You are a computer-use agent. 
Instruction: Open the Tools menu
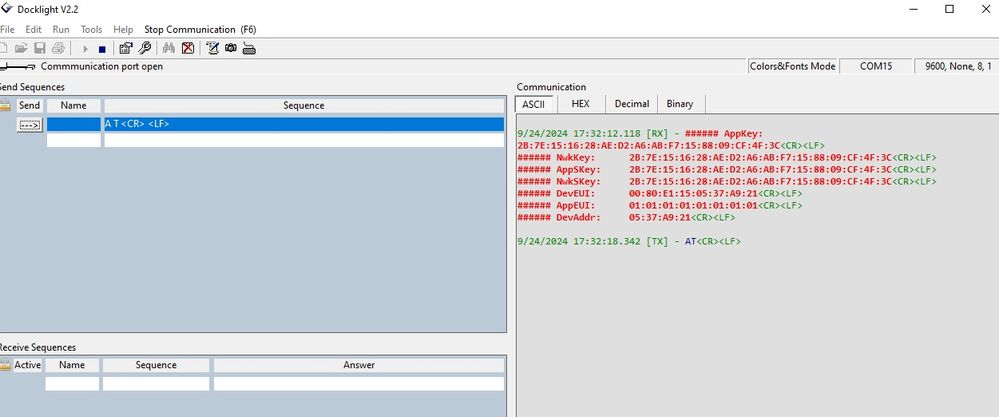coord(91,29)
